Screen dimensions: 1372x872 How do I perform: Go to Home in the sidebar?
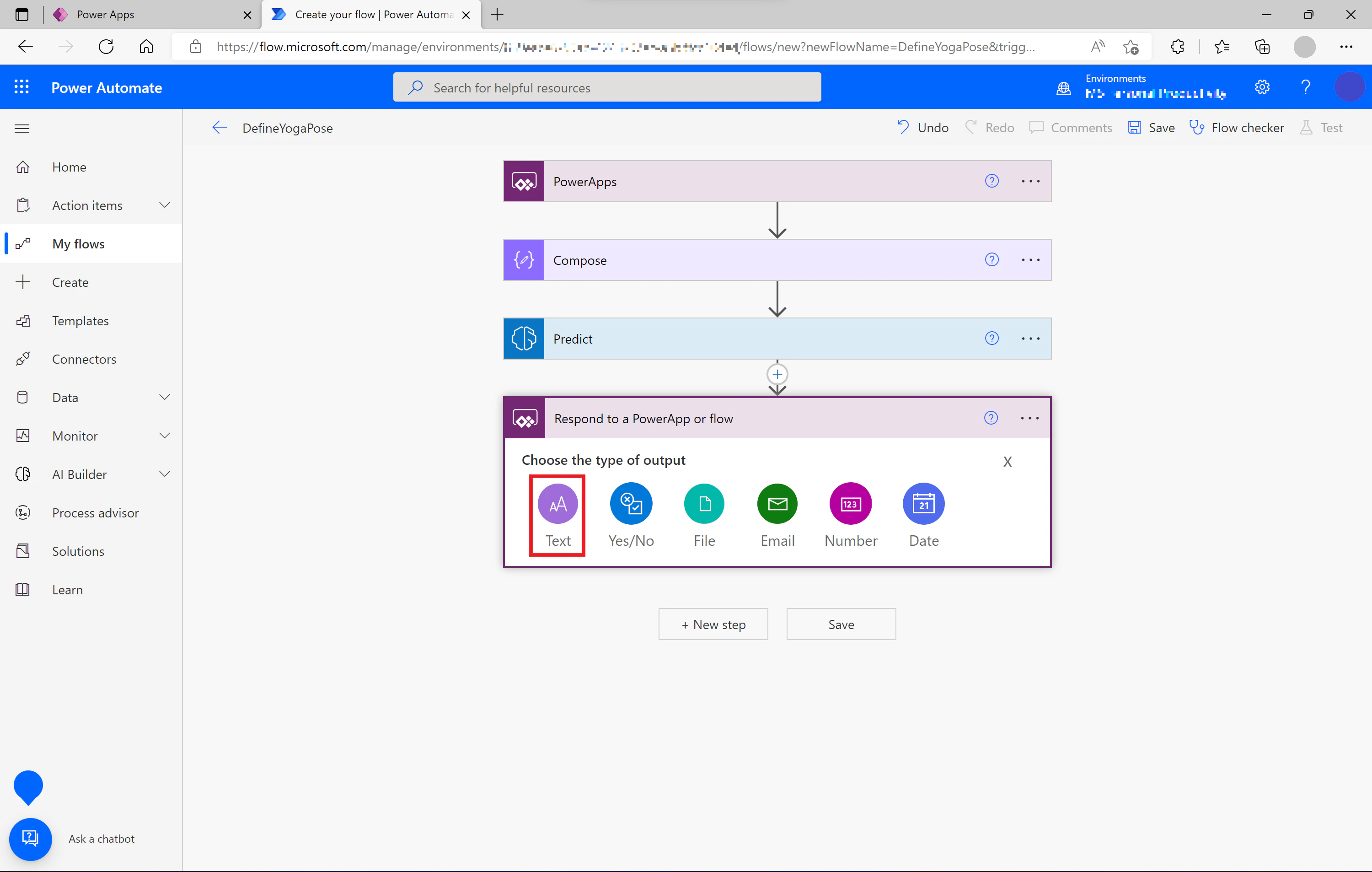(91, 167)
